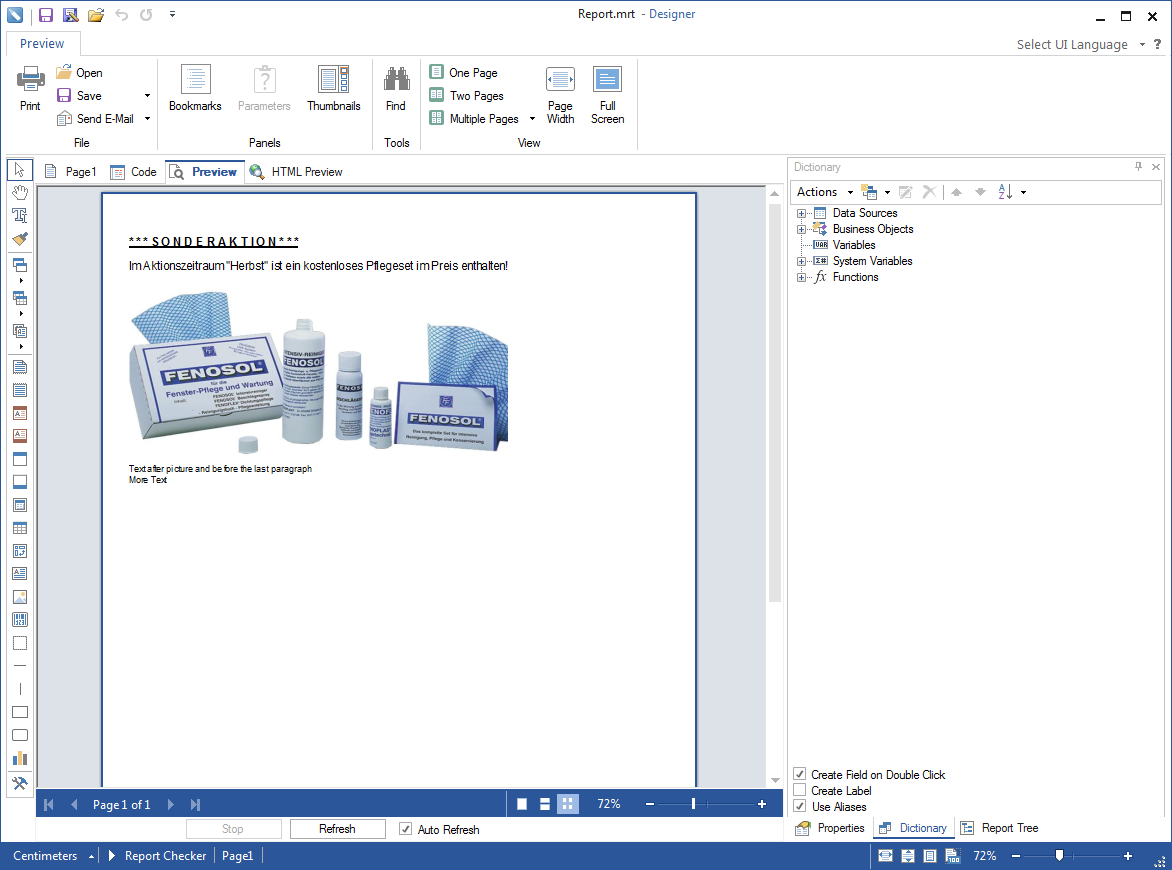Select the Copy Style brush tool

pyautogui.click(x=19, y=239)
